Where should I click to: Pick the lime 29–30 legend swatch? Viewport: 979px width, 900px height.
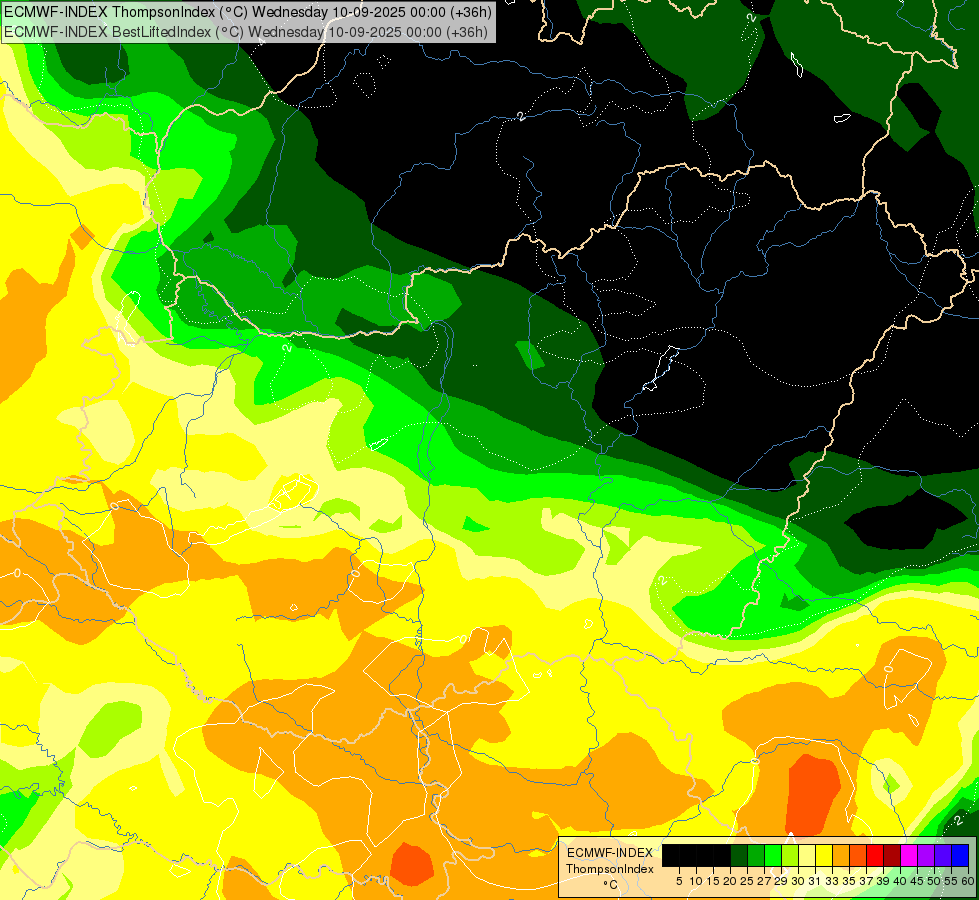790,855
